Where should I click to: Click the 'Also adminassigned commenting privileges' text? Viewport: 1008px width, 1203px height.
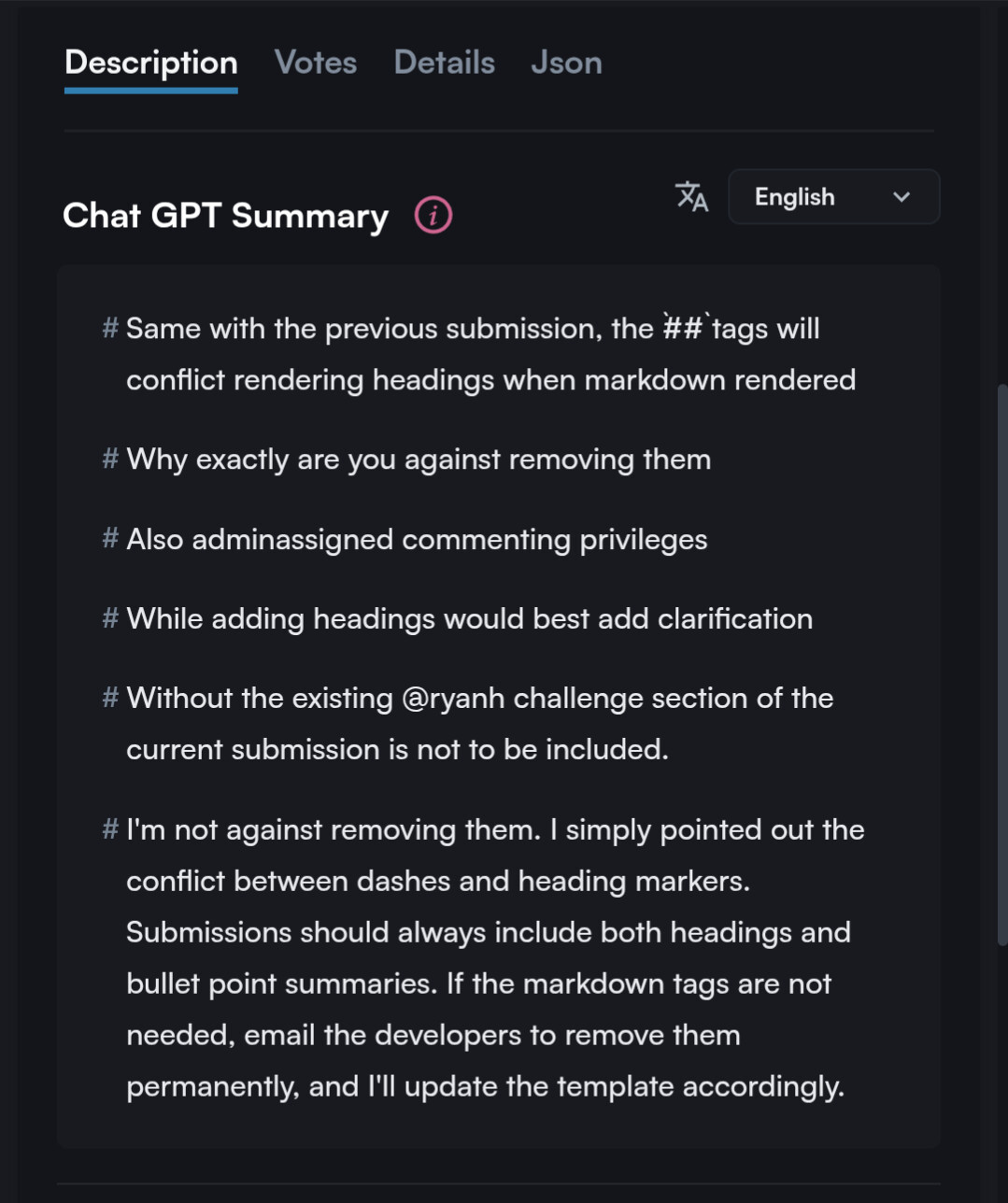coord(417,540)
